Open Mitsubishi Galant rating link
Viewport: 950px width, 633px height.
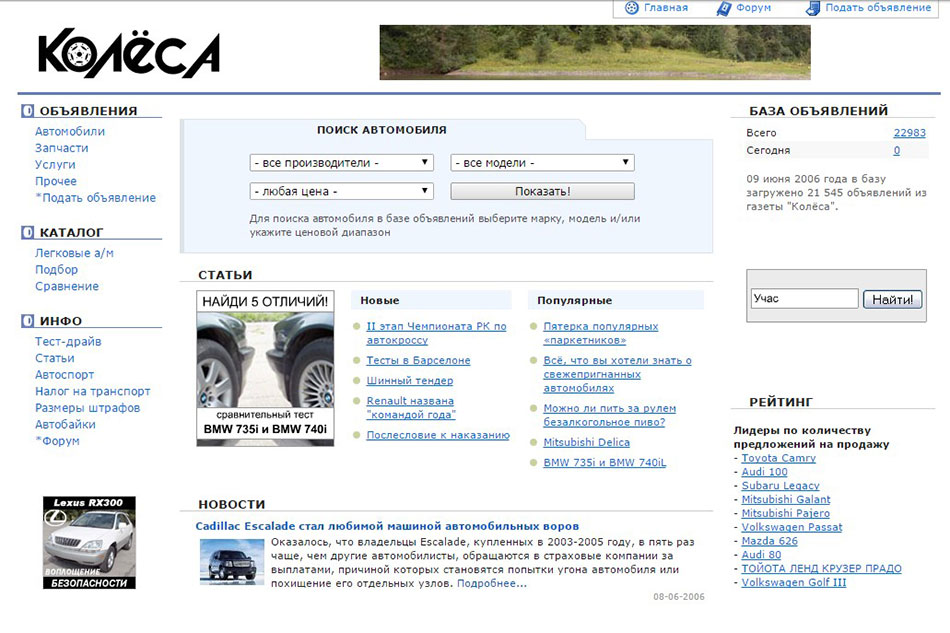[786, 500]
